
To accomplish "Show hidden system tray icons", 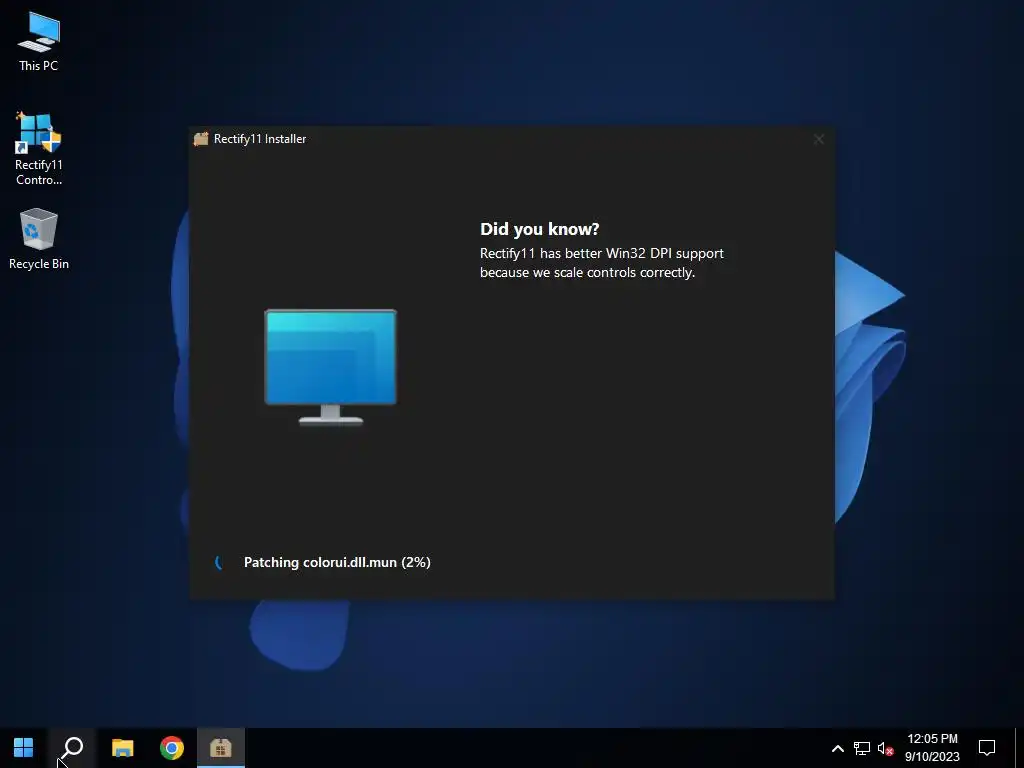I will pyautogui.click(x=837, y=748).
